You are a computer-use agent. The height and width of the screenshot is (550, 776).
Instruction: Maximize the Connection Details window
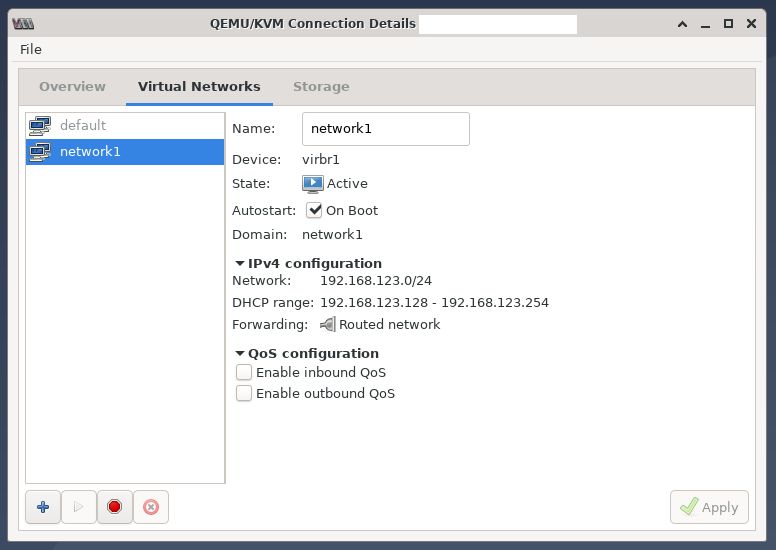point(728,23)
